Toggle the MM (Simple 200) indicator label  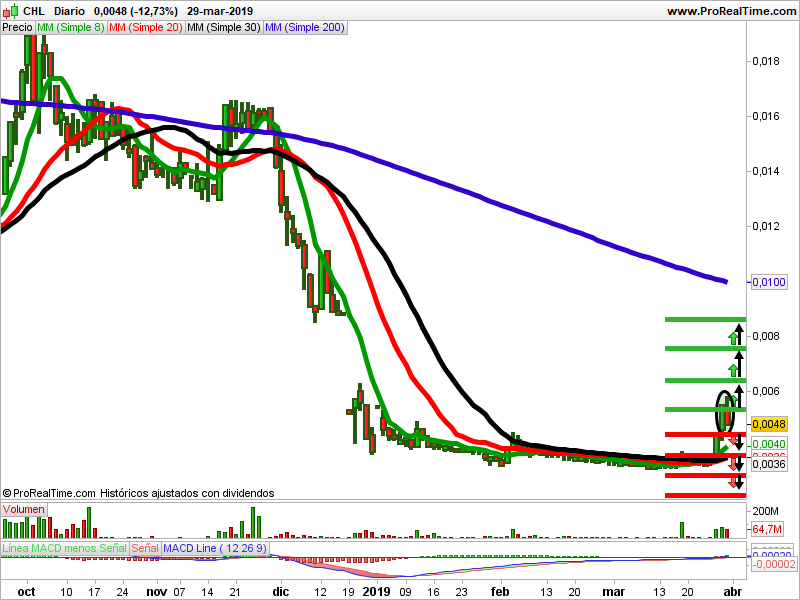pyautogui.click(x=304, y=28)
